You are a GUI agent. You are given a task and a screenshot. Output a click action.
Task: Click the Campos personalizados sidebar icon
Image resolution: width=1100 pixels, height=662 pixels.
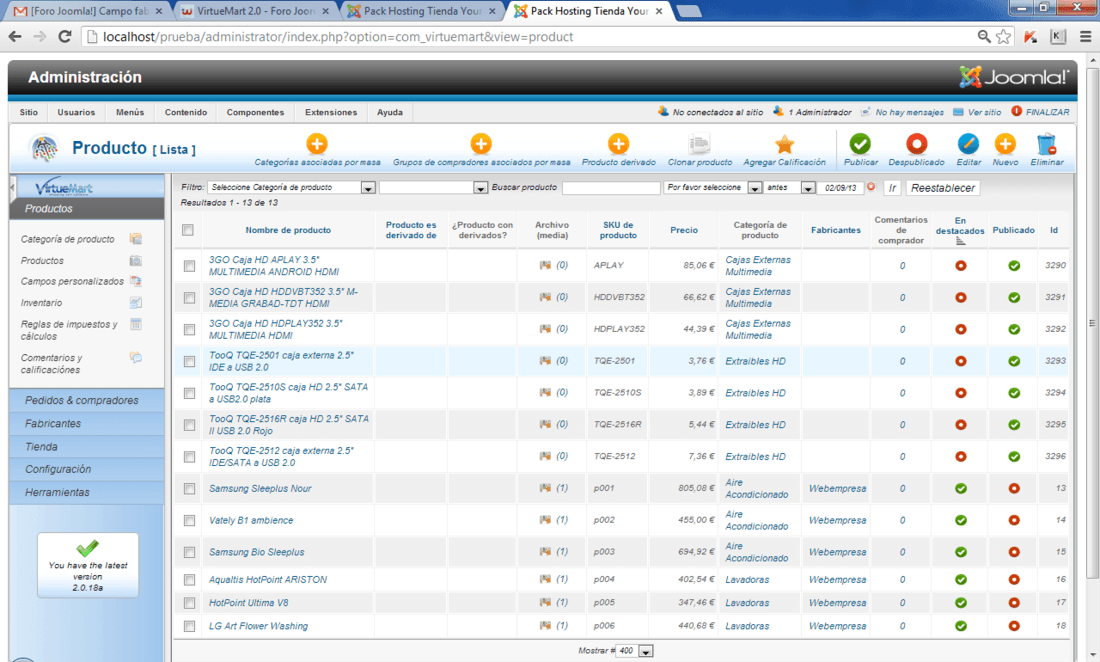coord(136,281)
